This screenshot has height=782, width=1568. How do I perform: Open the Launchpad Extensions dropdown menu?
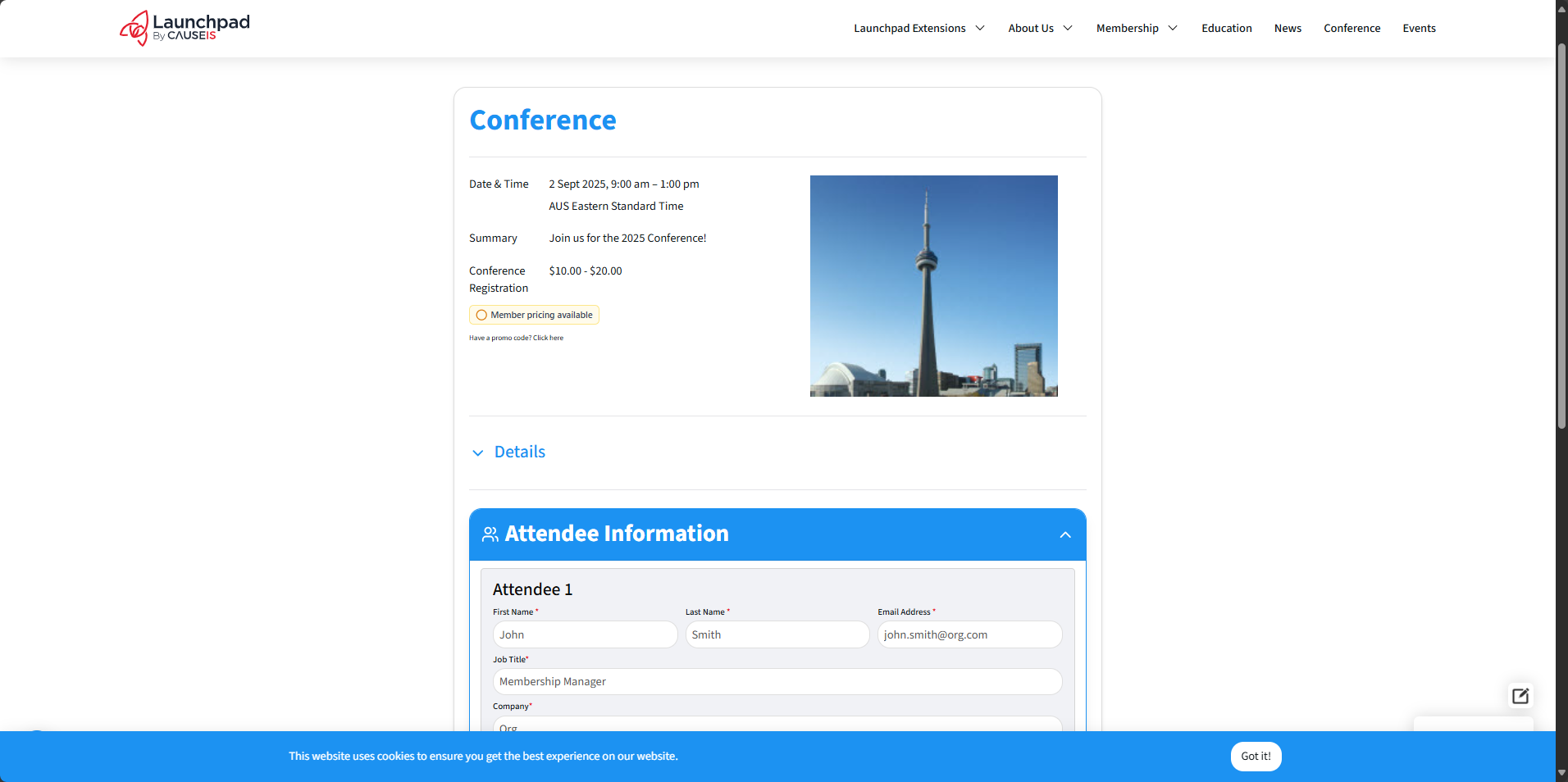click(x=919, y=28)
